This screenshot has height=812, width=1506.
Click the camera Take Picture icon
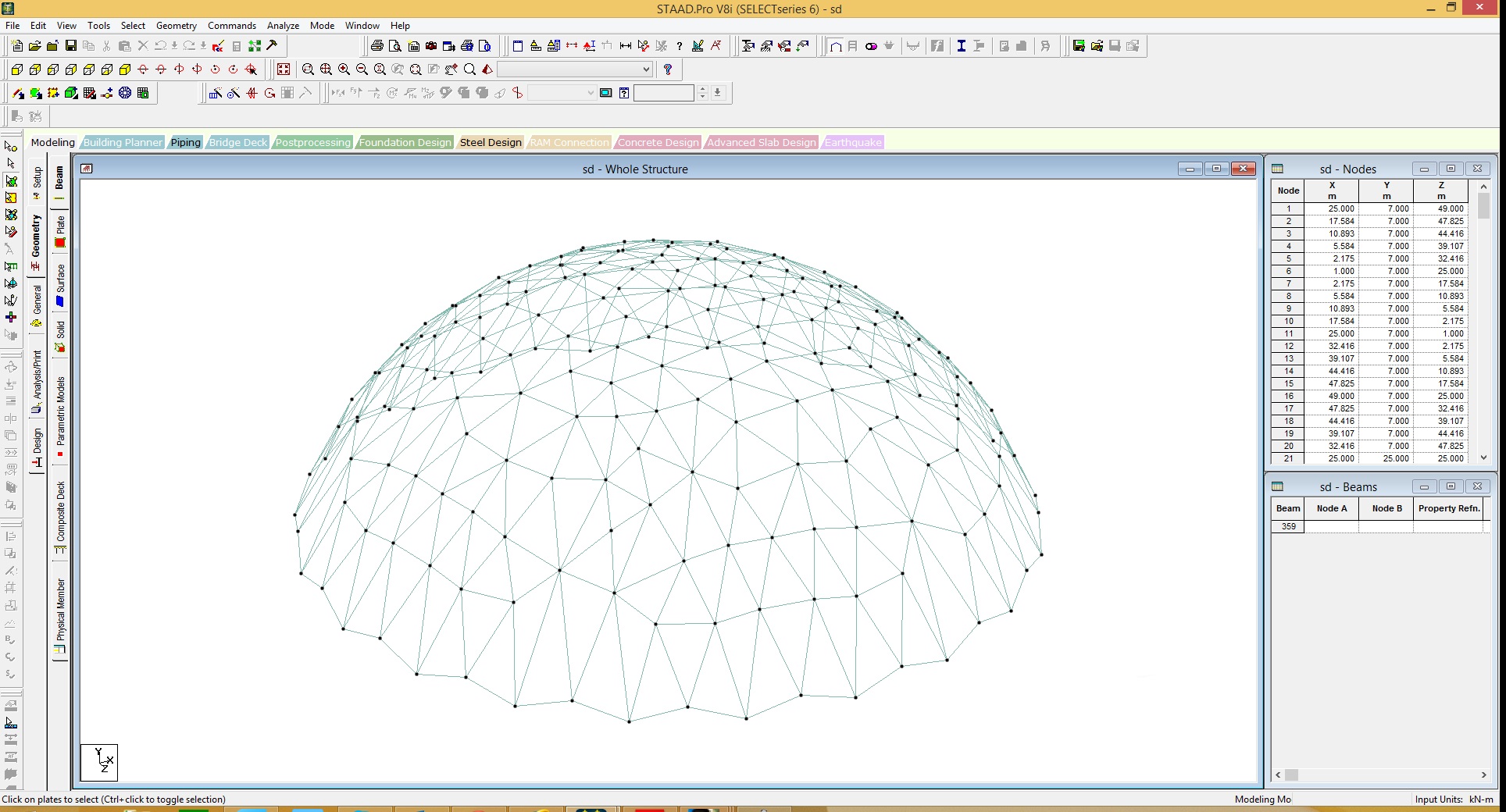click(430, 46)
